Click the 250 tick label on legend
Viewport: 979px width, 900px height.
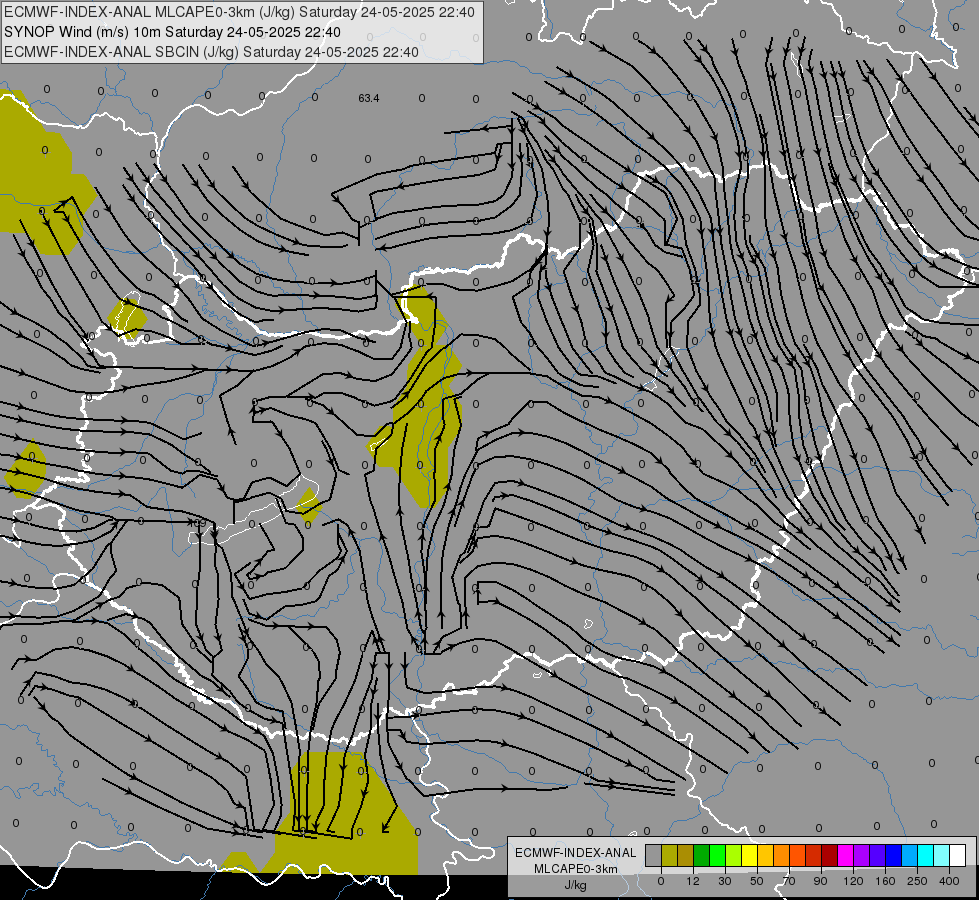pyautogui.click(x=917, y=881)
